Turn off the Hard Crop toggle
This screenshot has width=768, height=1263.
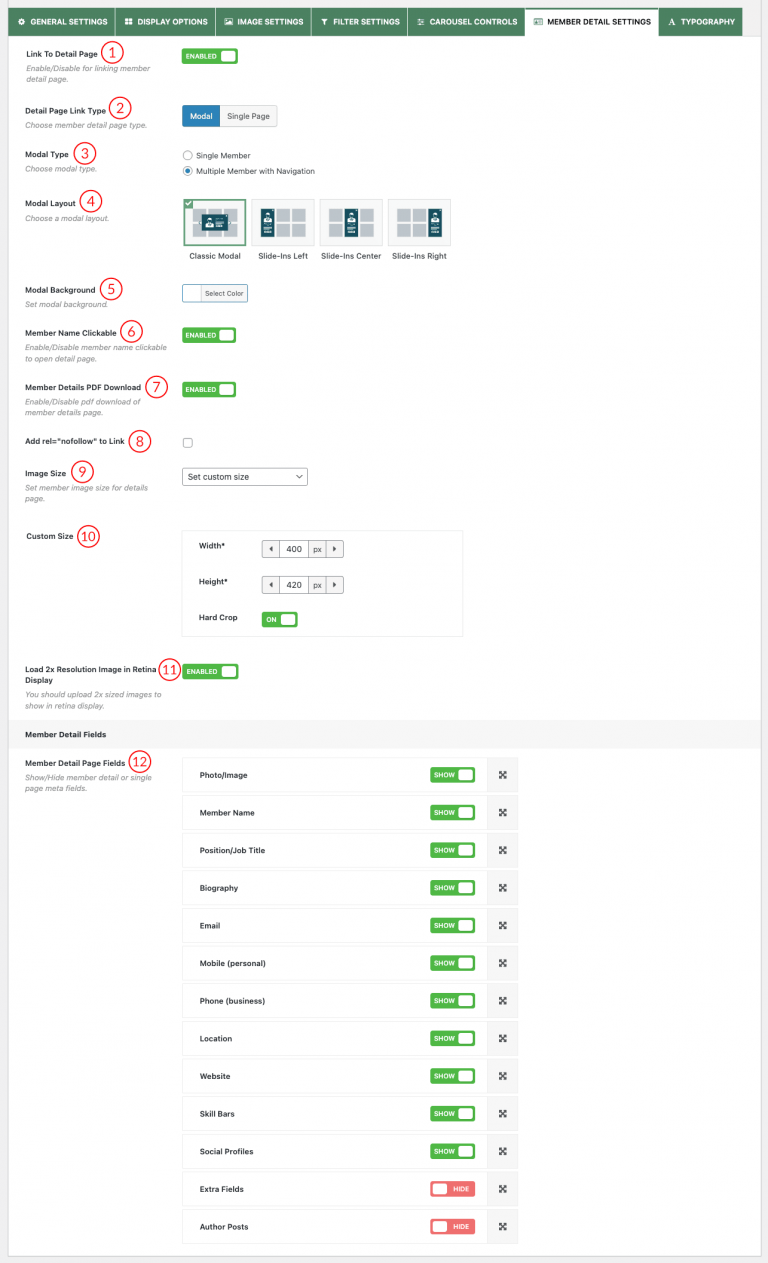[279, 619]
